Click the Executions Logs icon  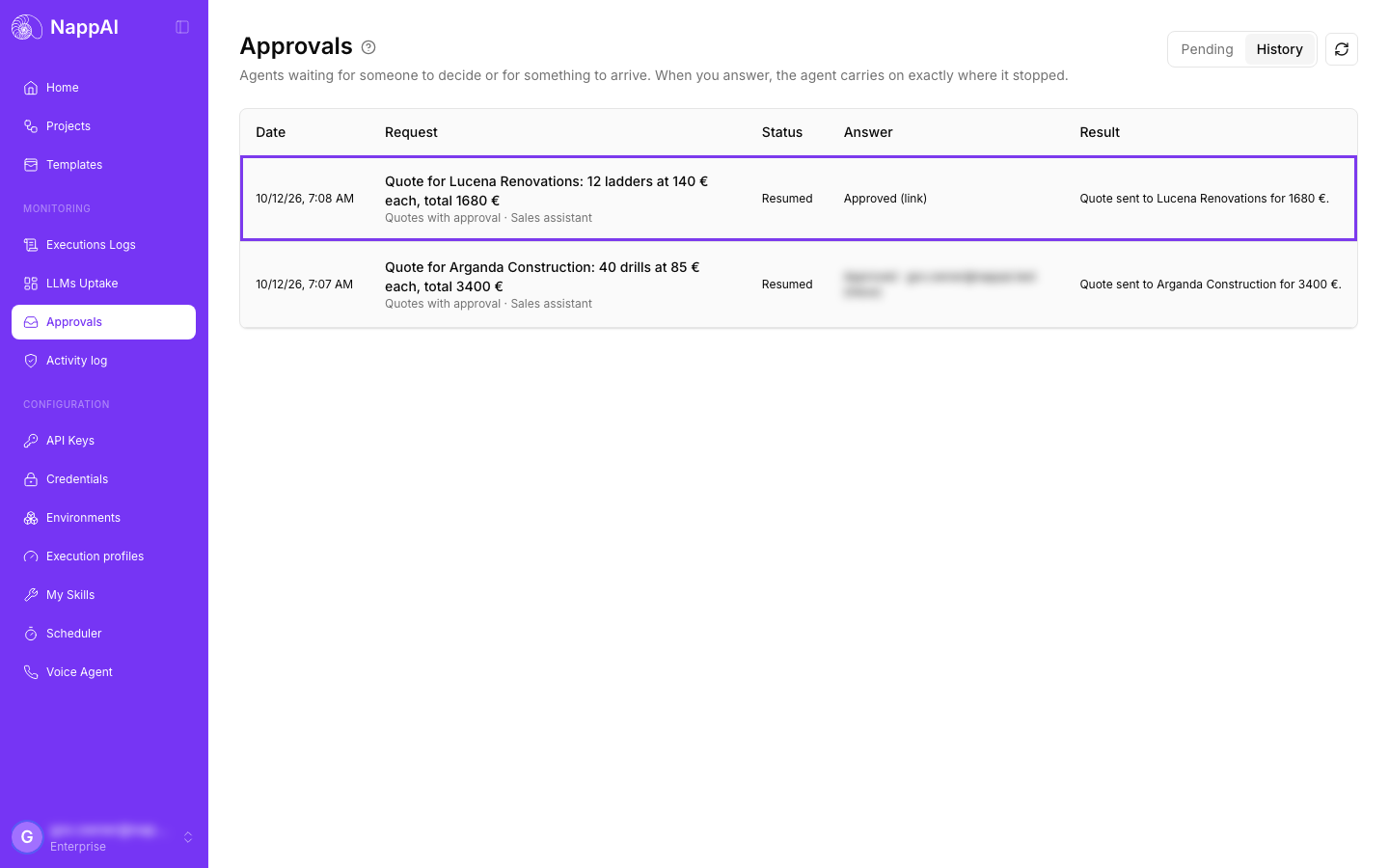(x=31, y=245)
